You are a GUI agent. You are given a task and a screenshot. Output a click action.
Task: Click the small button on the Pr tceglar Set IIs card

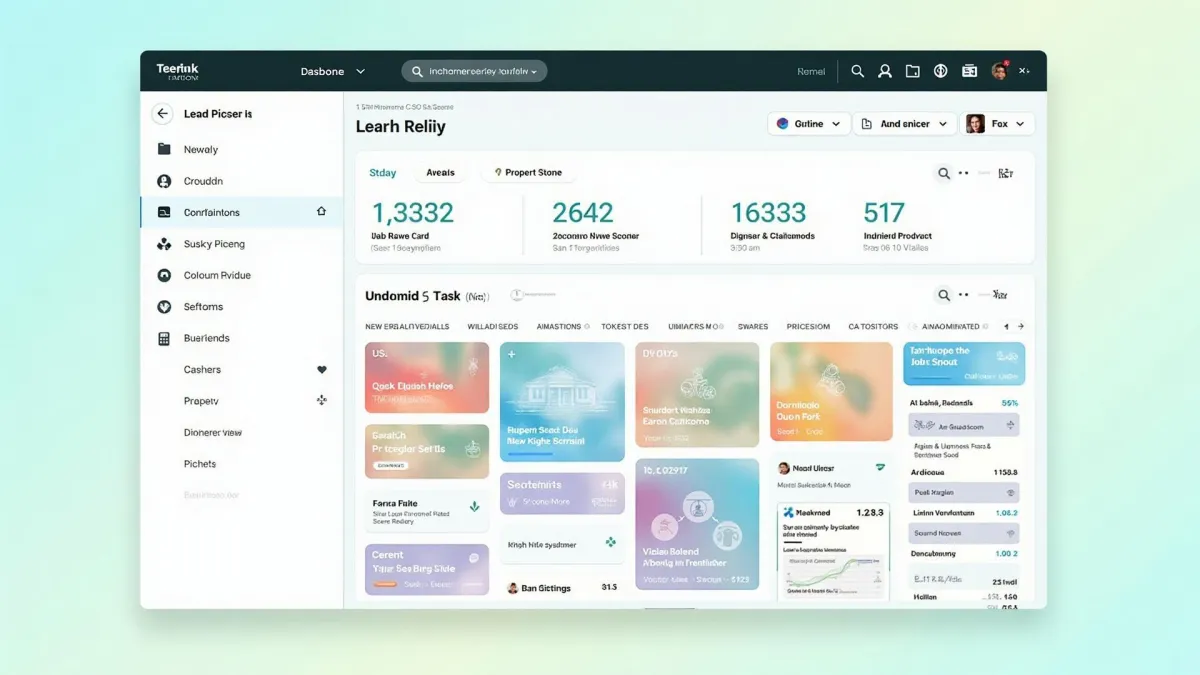click(390, 465)
